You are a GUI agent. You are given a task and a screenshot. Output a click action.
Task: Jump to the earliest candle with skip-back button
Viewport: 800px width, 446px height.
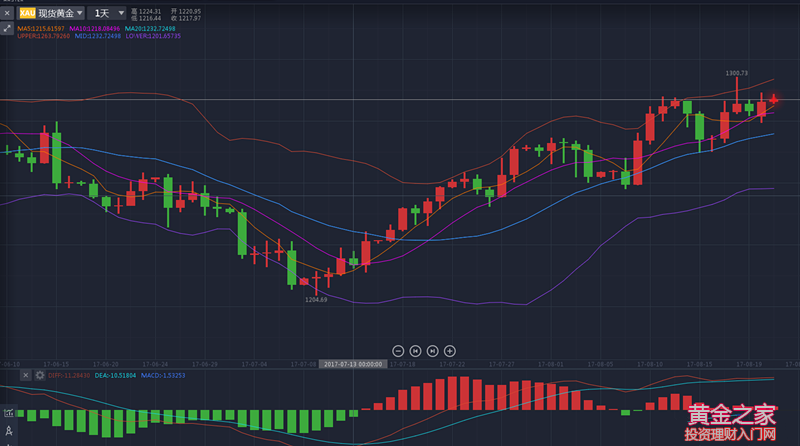pos(415,351)
